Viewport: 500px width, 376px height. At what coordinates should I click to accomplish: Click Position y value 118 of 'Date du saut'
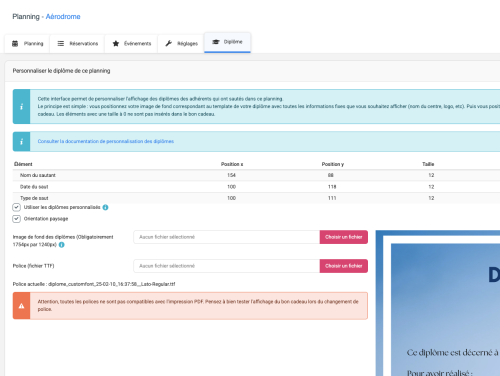pos(332,187)
